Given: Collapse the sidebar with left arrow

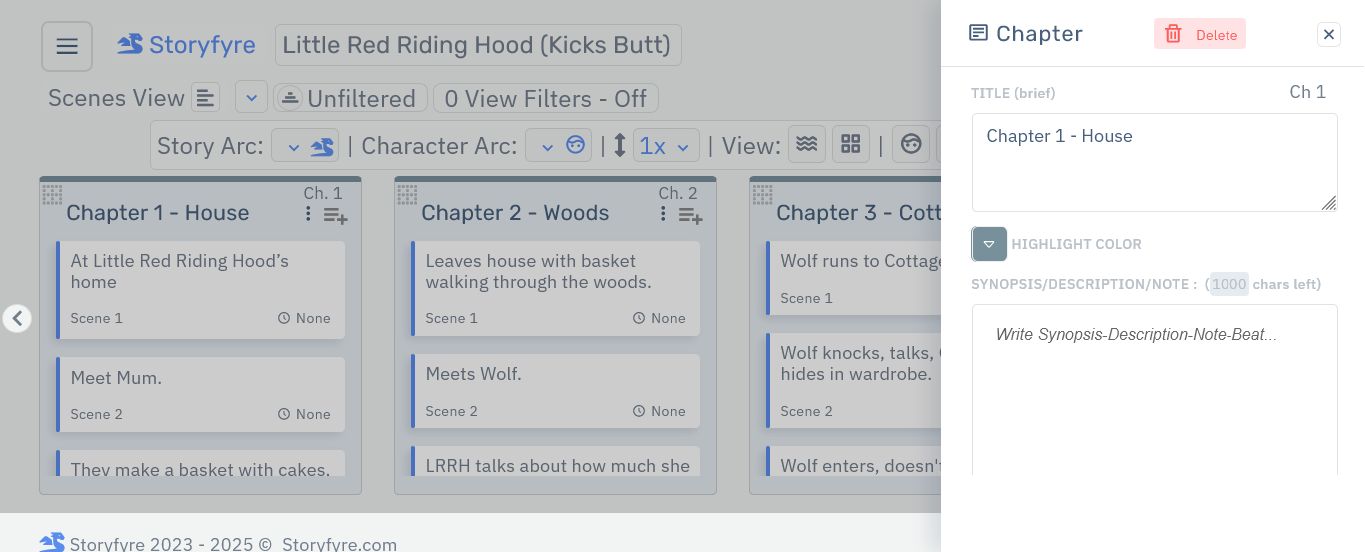Looking at the screenshot, I should click(17, 318).
